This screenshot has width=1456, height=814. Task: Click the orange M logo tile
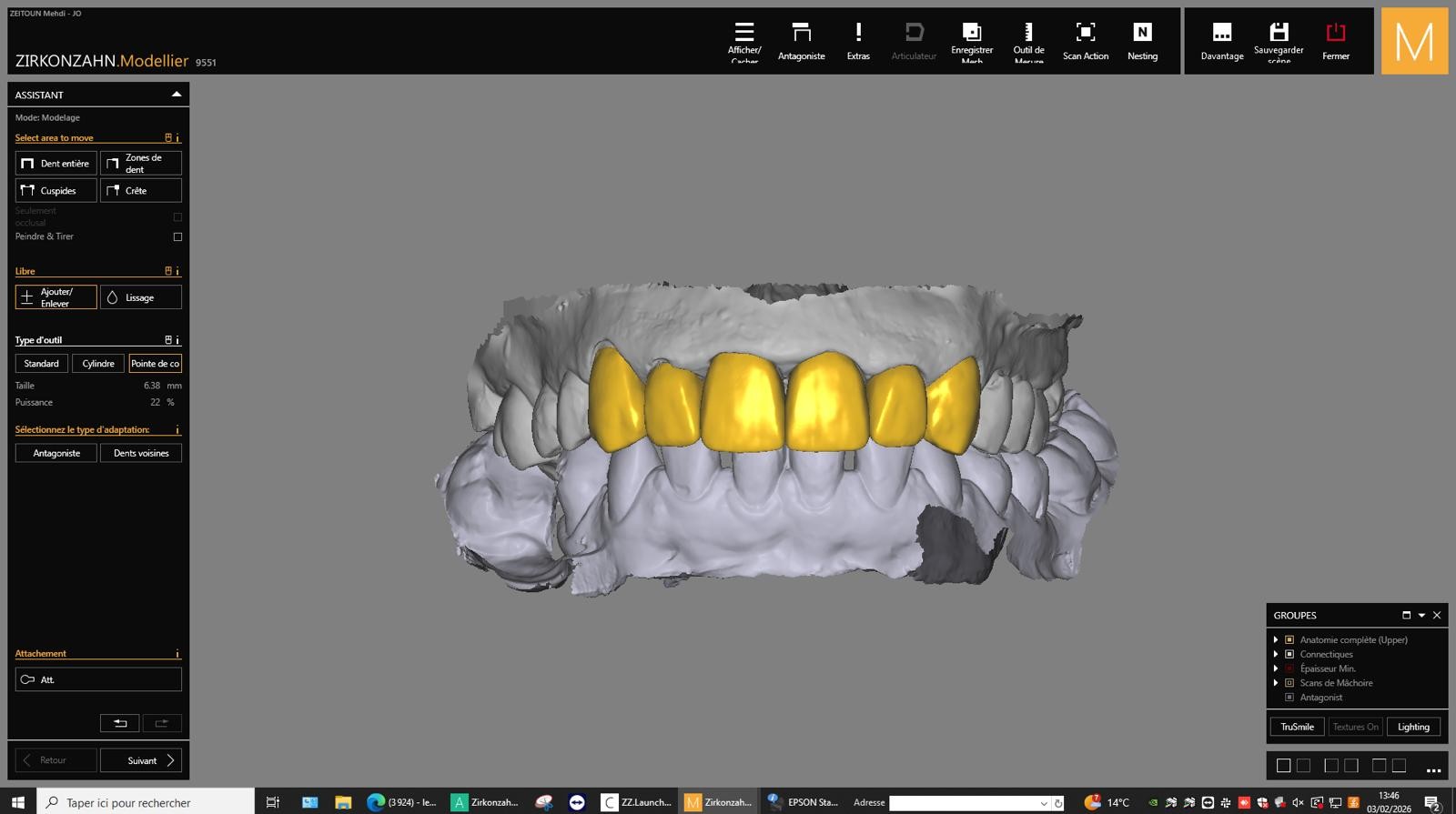[x=1414, y=41]
